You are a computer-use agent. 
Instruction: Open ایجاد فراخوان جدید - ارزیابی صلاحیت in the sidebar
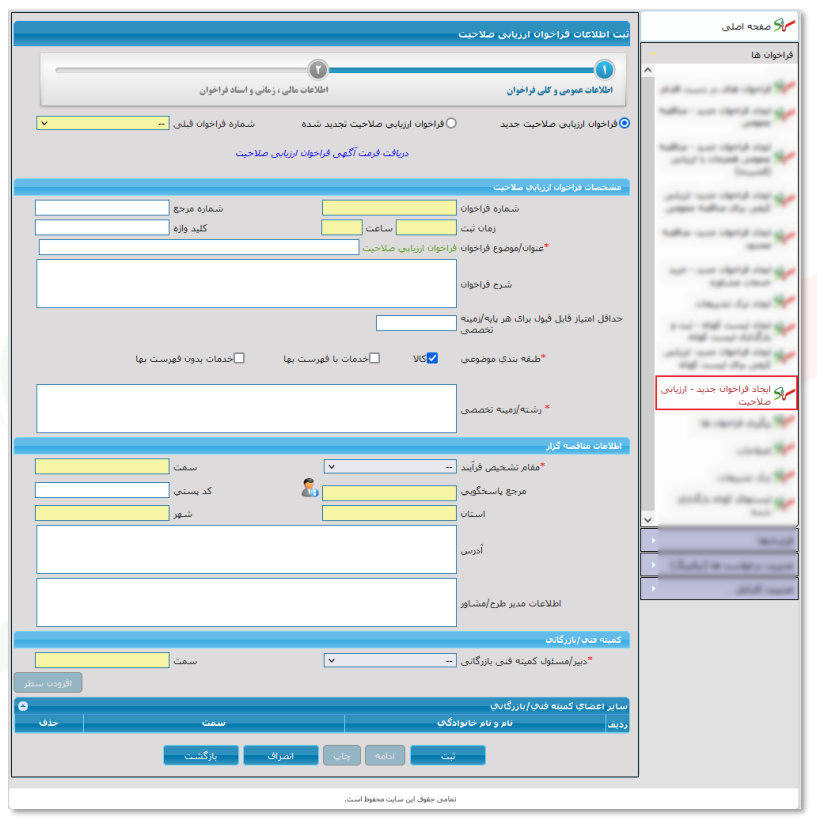726,393
